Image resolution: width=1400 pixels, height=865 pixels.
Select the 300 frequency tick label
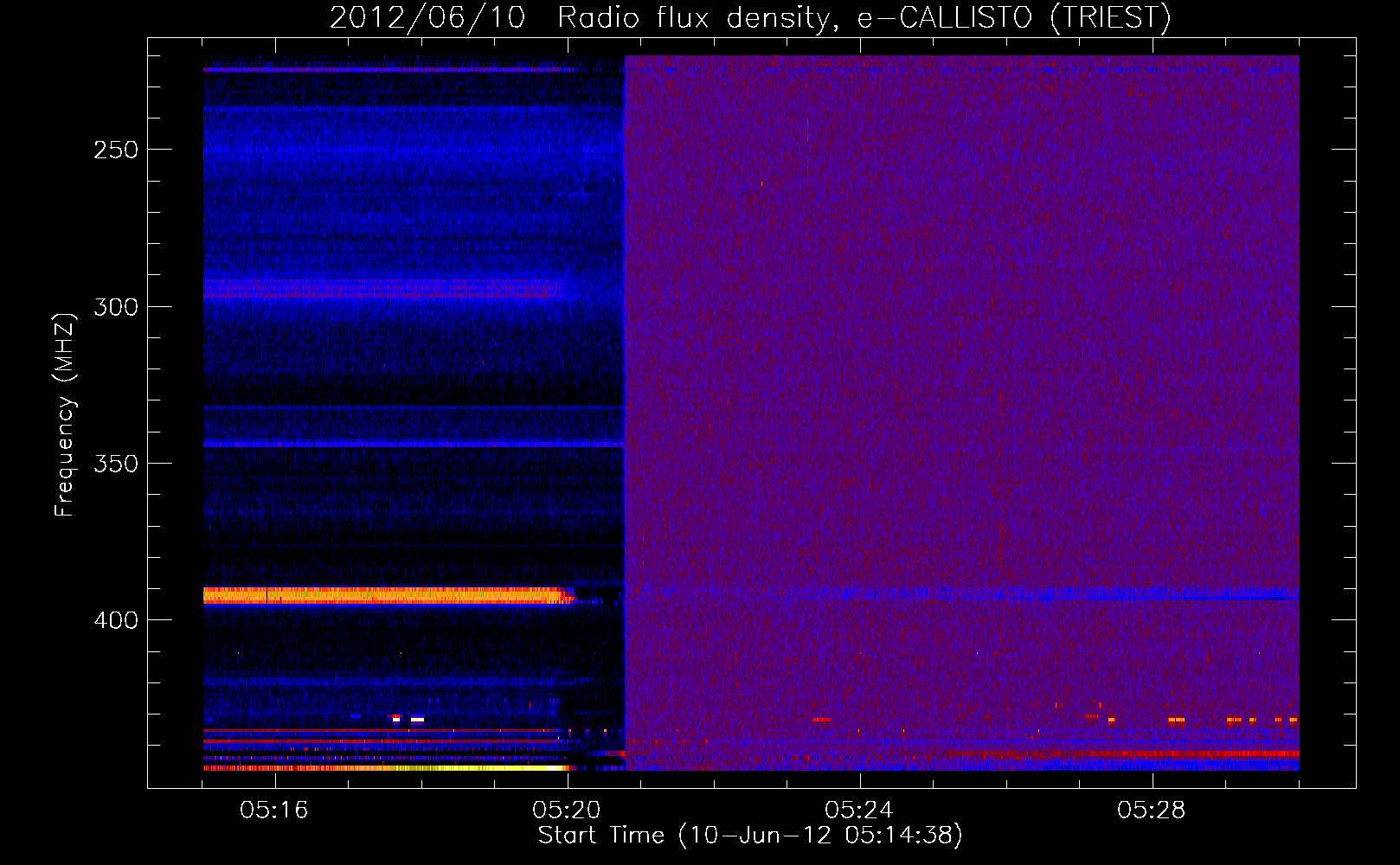pyautogui.click(x=116, y=307)
